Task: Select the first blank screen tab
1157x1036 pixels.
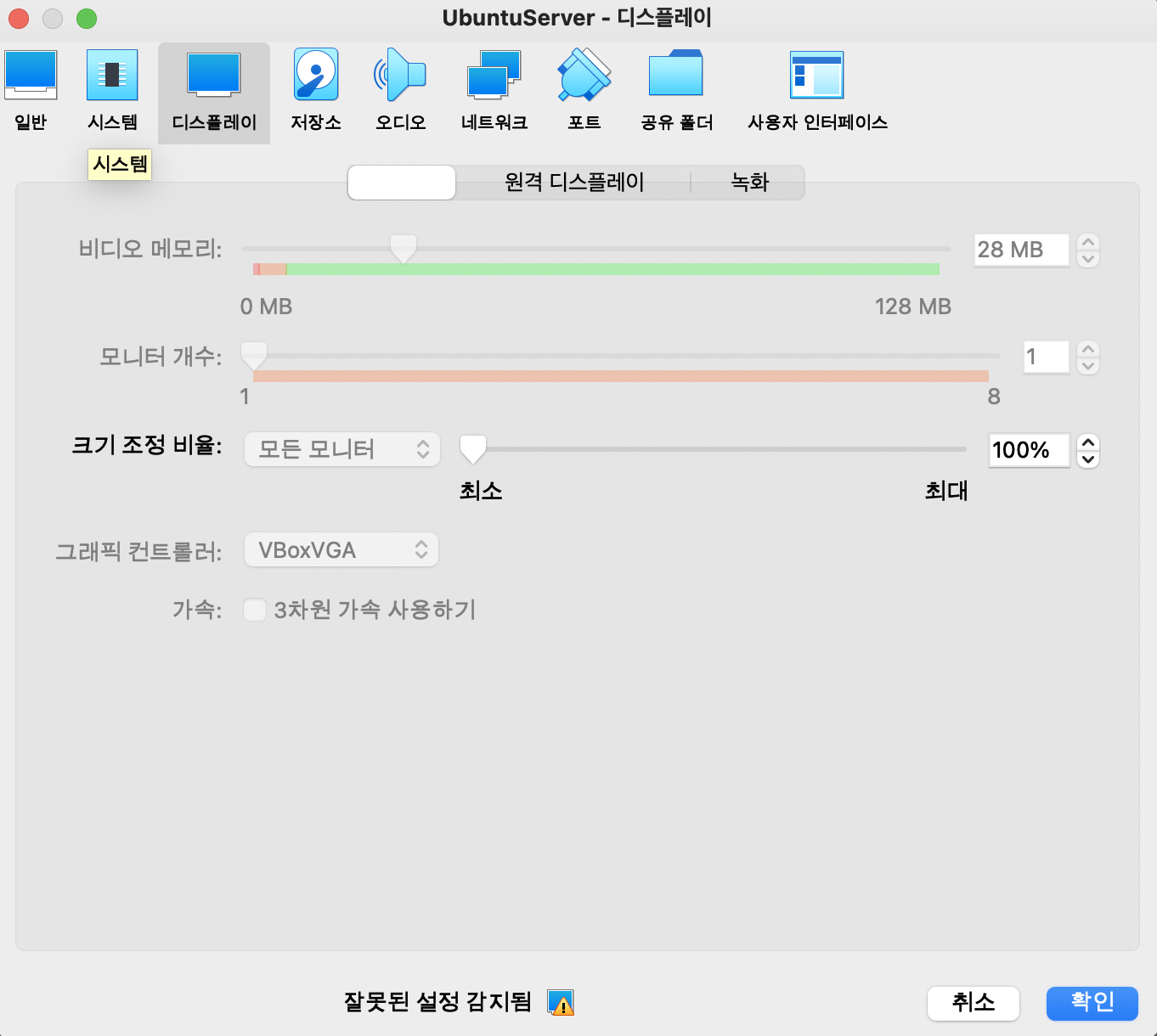Action: 402,183
